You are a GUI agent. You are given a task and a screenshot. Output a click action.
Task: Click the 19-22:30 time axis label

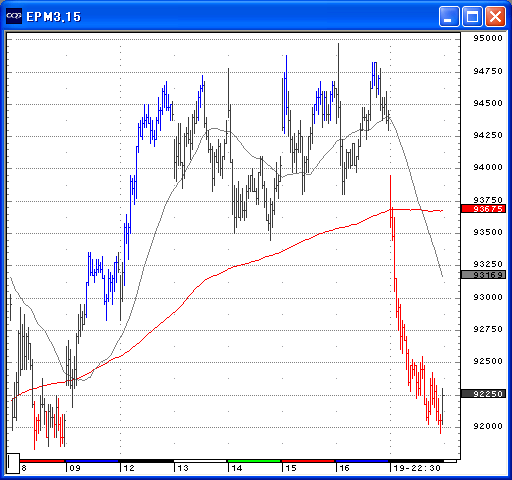[x=417, y=468]
